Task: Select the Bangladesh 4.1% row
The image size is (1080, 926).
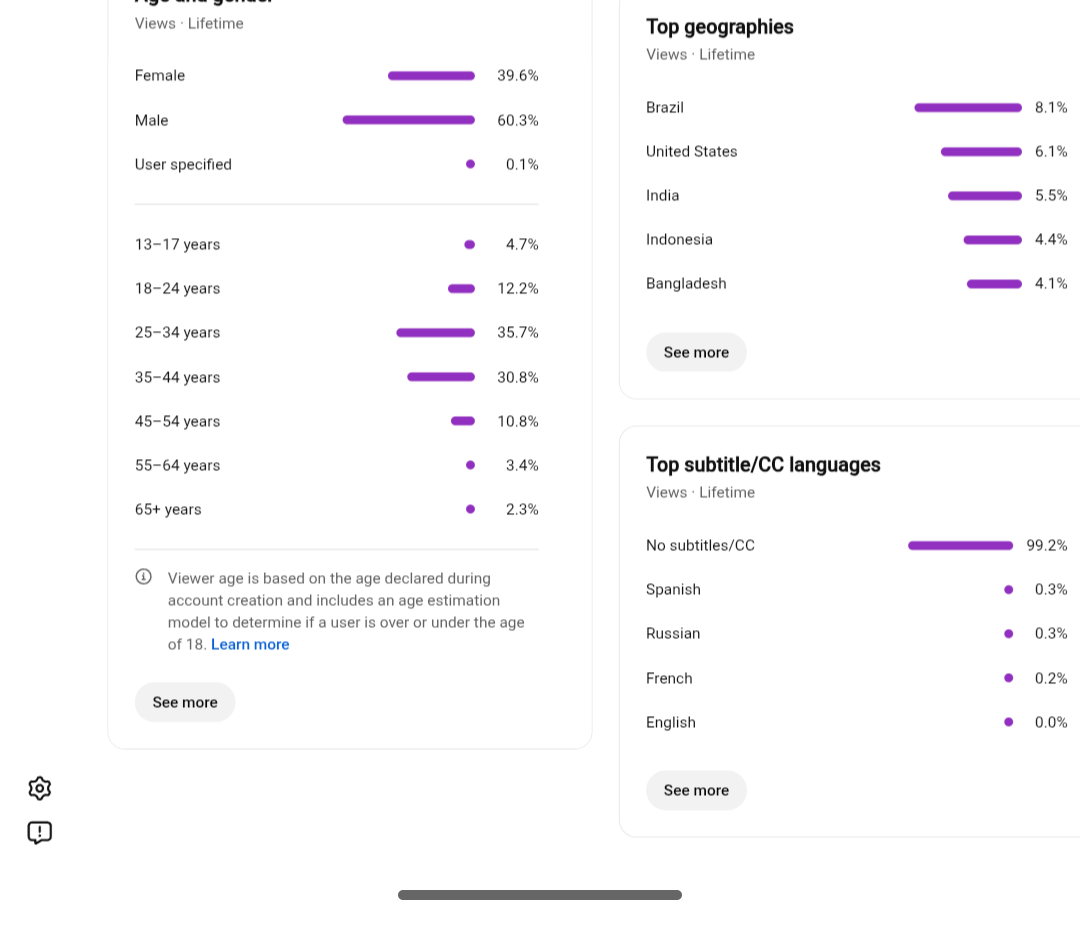Action: (856, 284)
